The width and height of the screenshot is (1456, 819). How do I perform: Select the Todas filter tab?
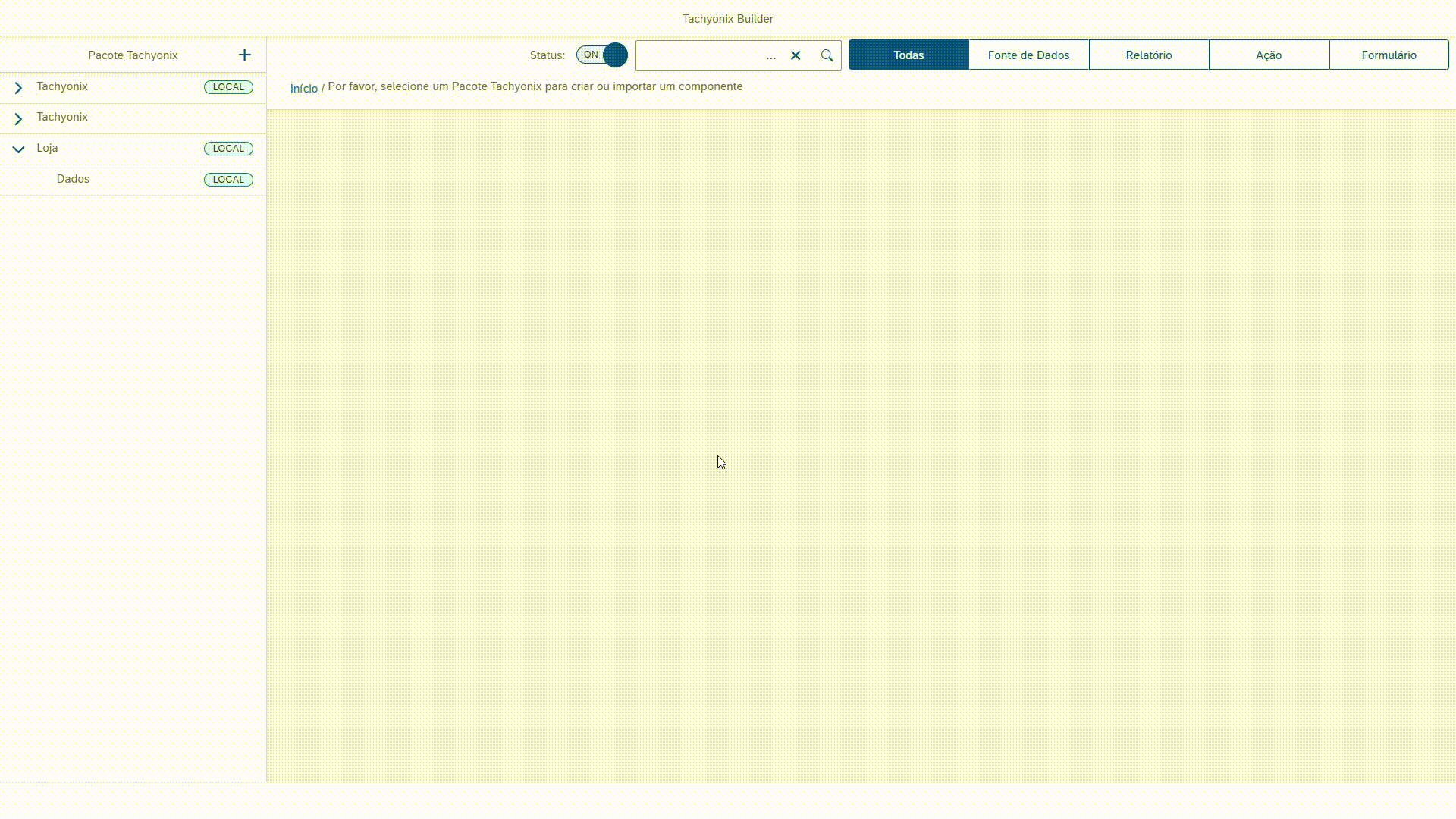pyautogui.click(x=908, y=55)
